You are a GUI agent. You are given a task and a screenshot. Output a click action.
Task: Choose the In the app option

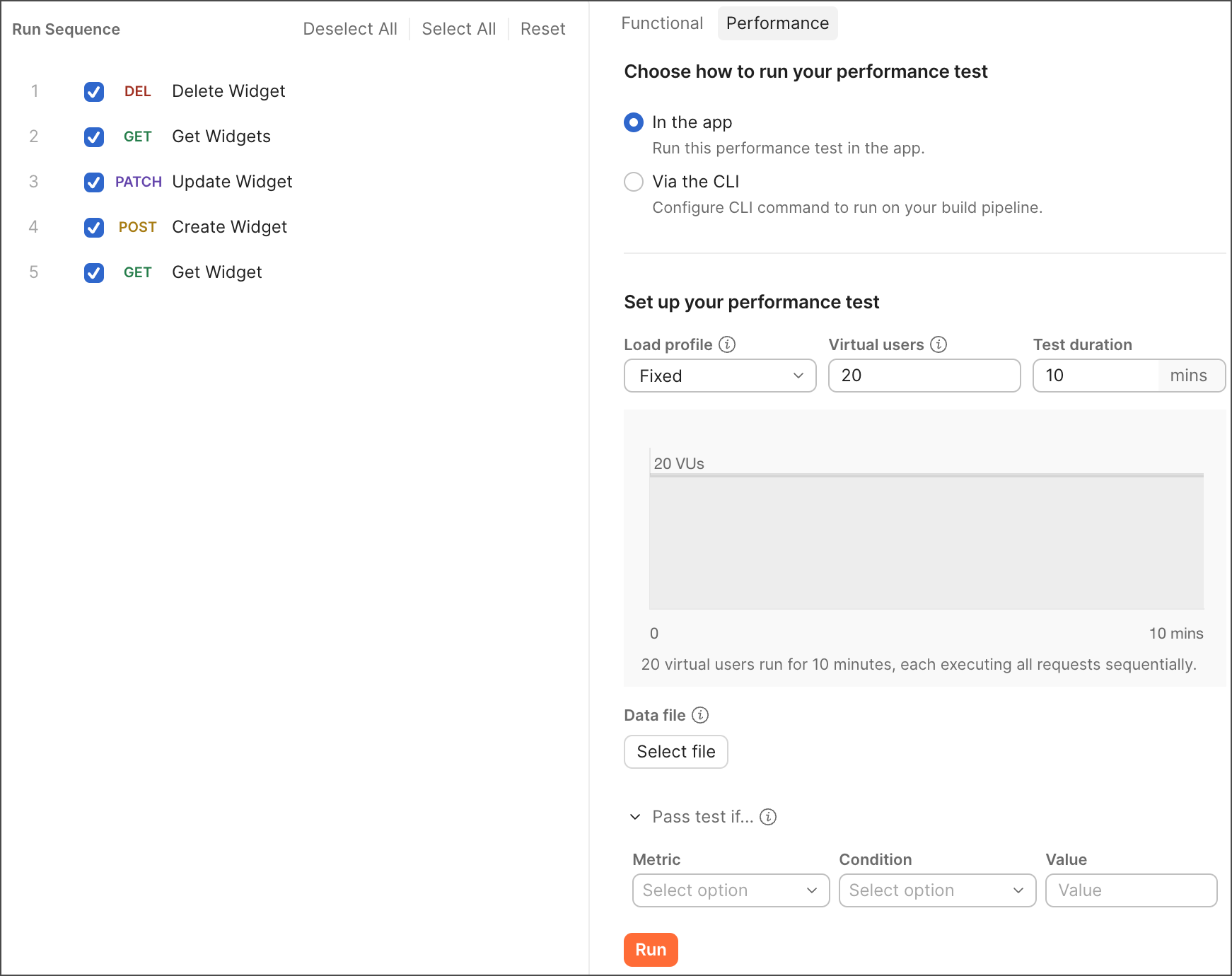pos(634,122)
